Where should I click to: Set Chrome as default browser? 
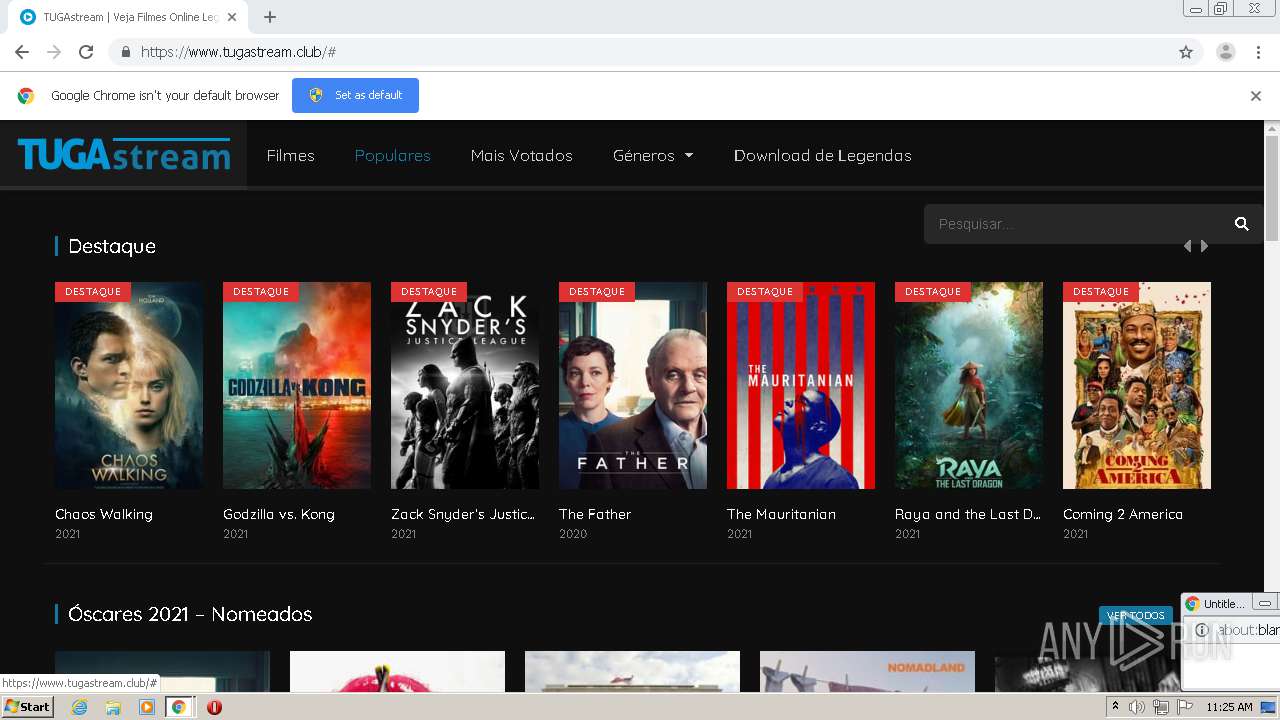pos(355,95)
